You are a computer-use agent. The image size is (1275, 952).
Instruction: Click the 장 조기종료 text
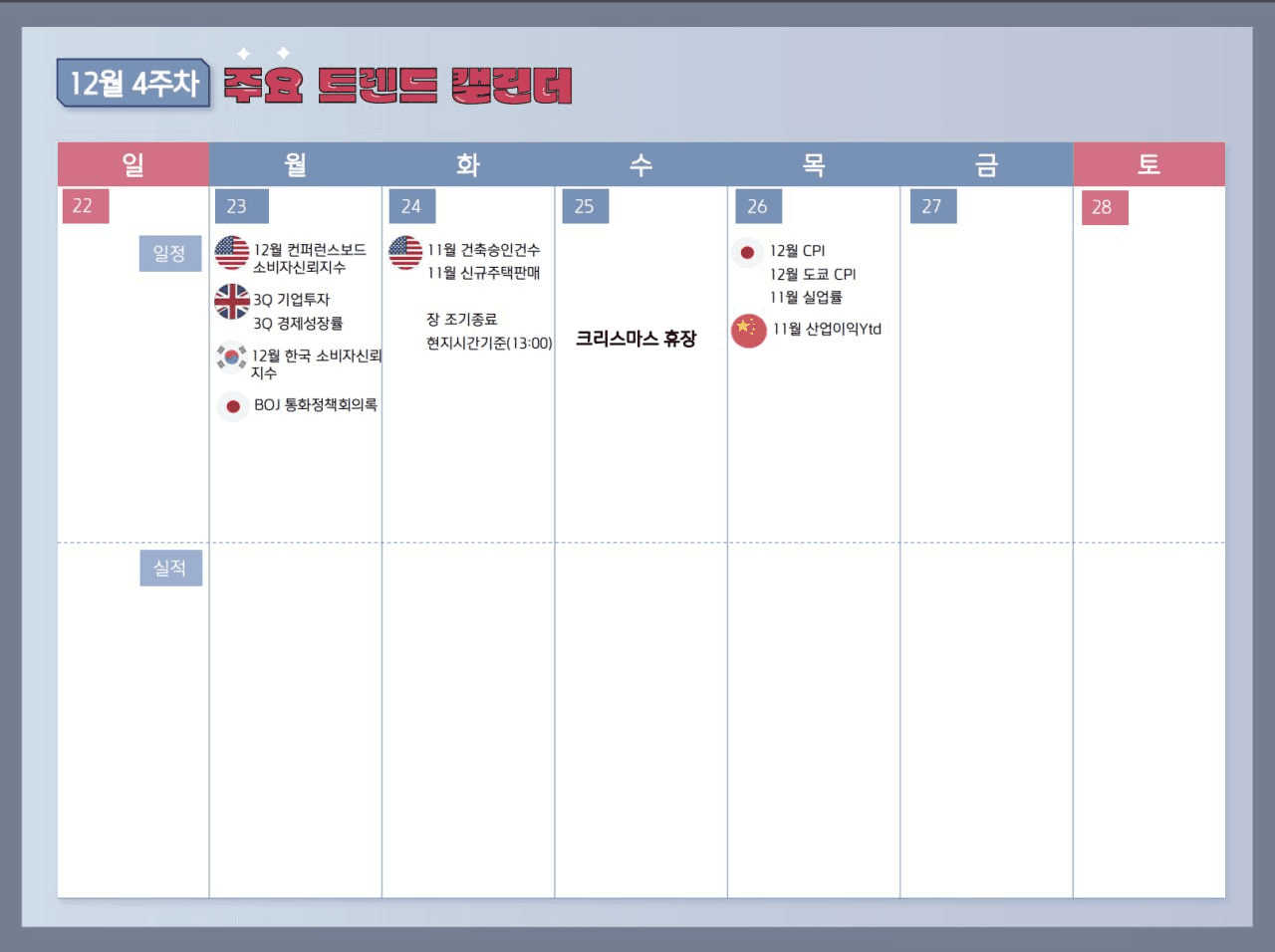[462, 320]
